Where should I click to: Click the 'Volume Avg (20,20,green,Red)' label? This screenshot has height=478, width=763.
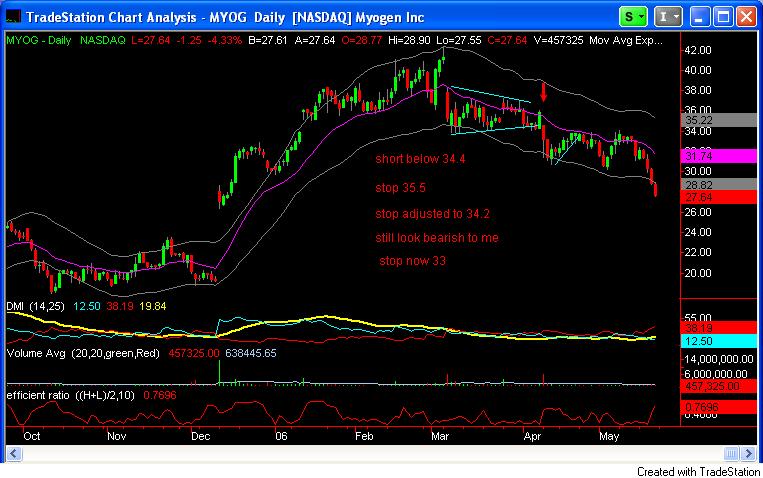(83, 353)
